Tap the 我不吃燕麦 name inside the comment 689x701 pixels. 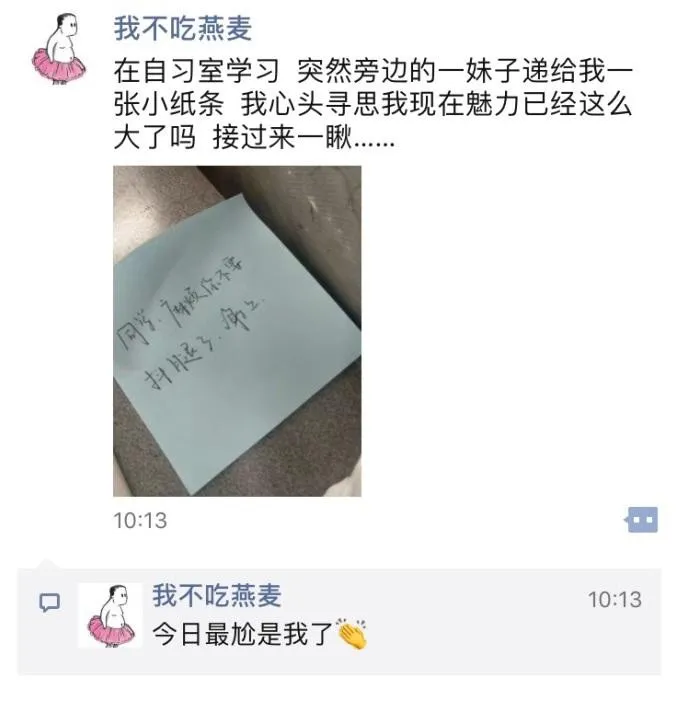coord(217,595)
